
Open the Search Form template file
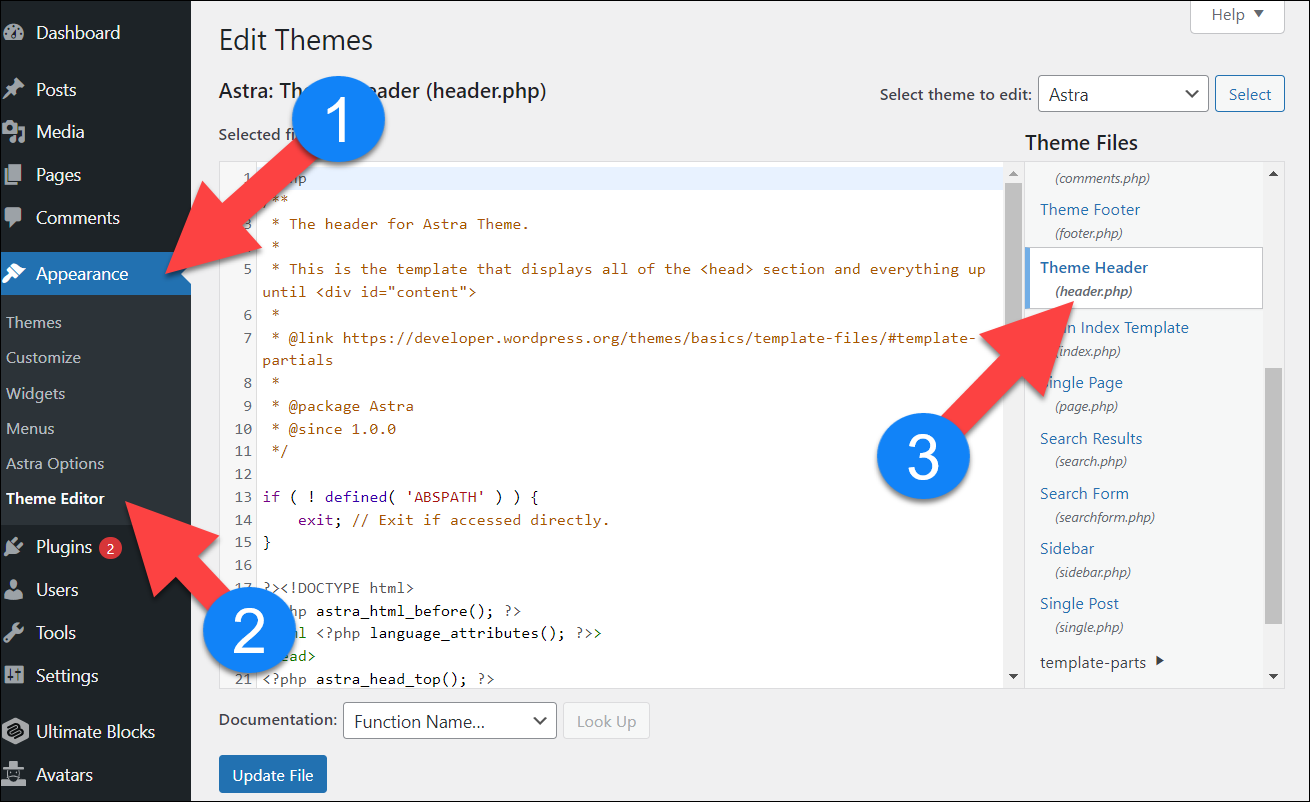point(1097,505)
